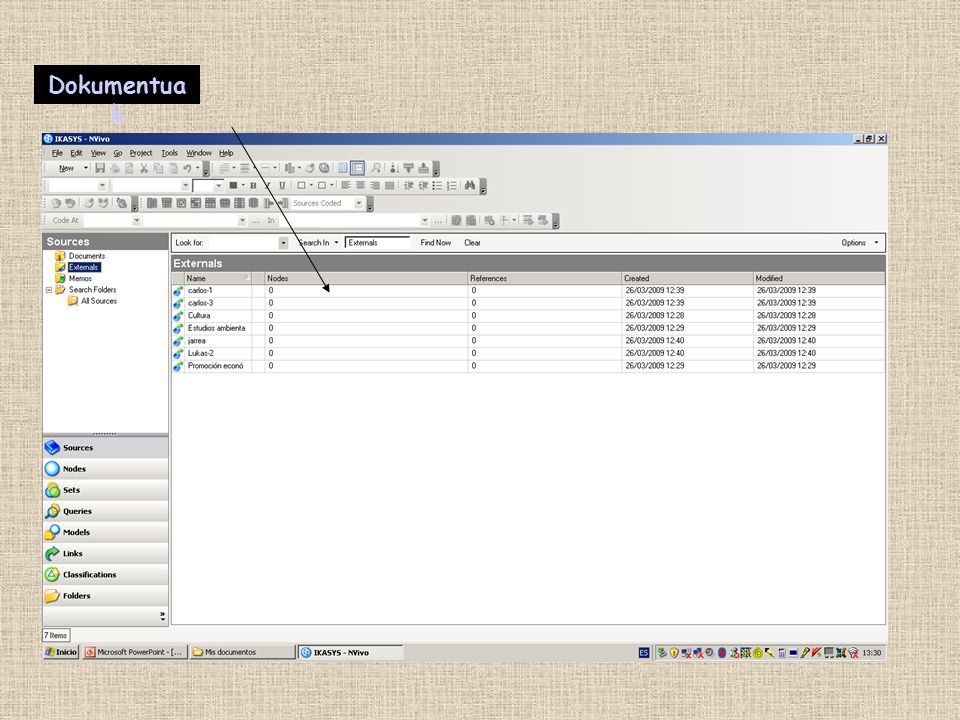Select the Lukas-2 external row
The height and width of the screenshot is (720, 960).
pos(528,353)
